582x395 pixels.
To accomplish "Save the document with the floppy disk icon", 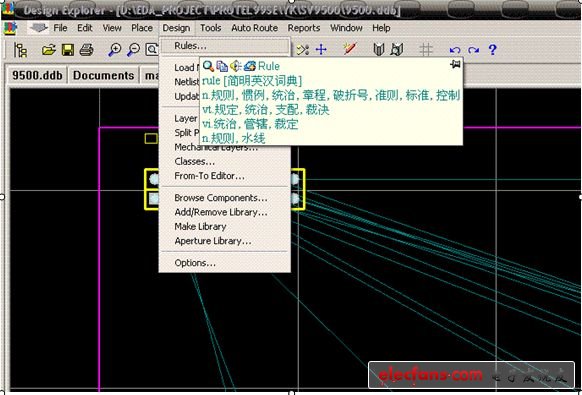I will [68, 50].
